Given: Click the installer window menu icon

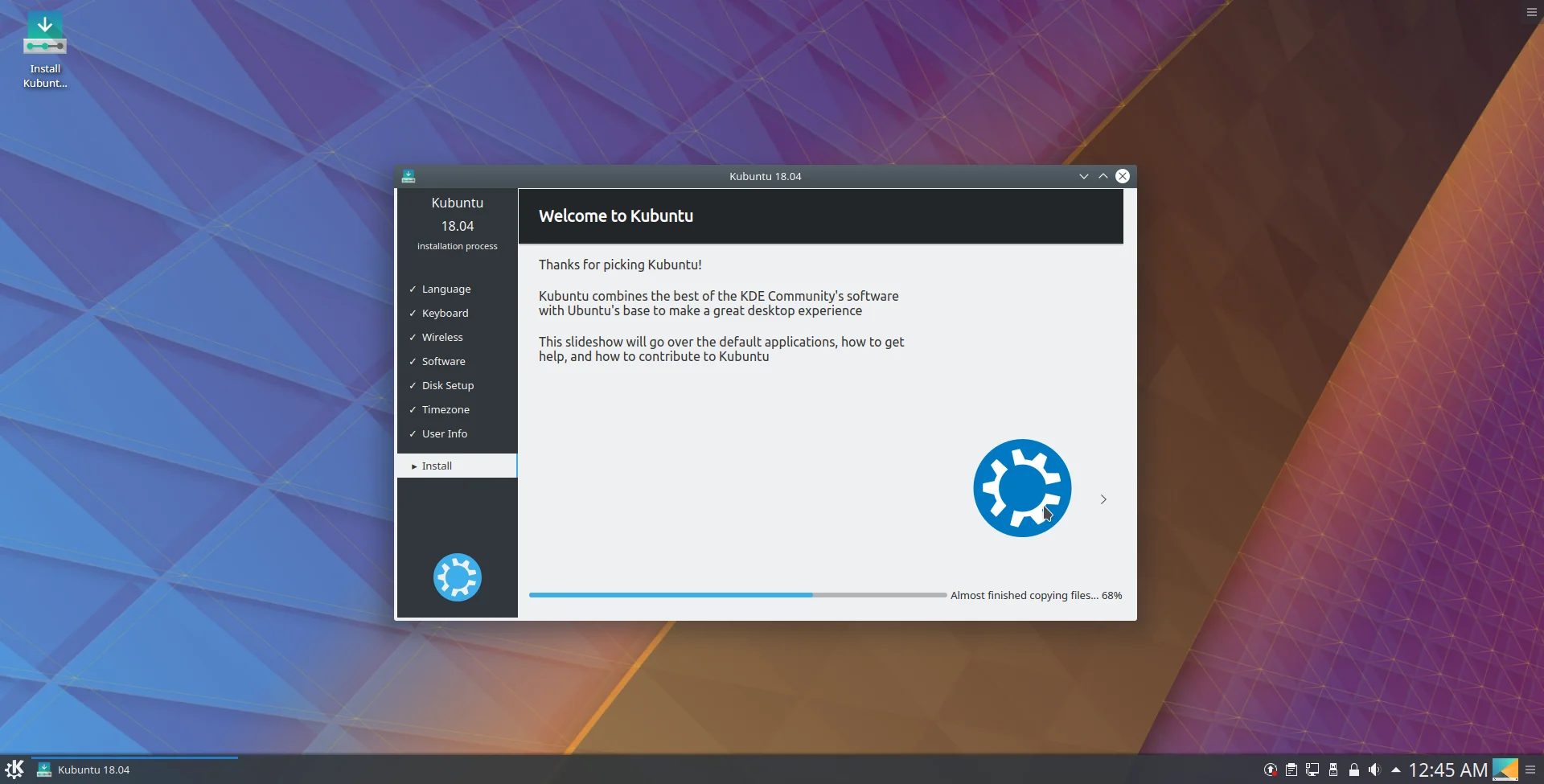Looking at the screenshot, I should tap(409, 176).
